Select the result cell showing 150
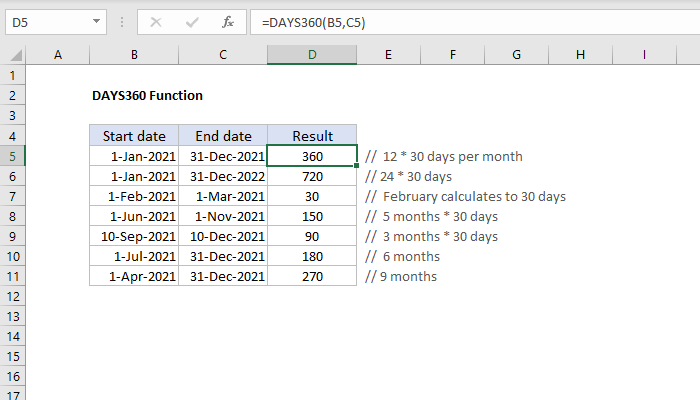This screenshot has width=700, height=400. point(312,217)
